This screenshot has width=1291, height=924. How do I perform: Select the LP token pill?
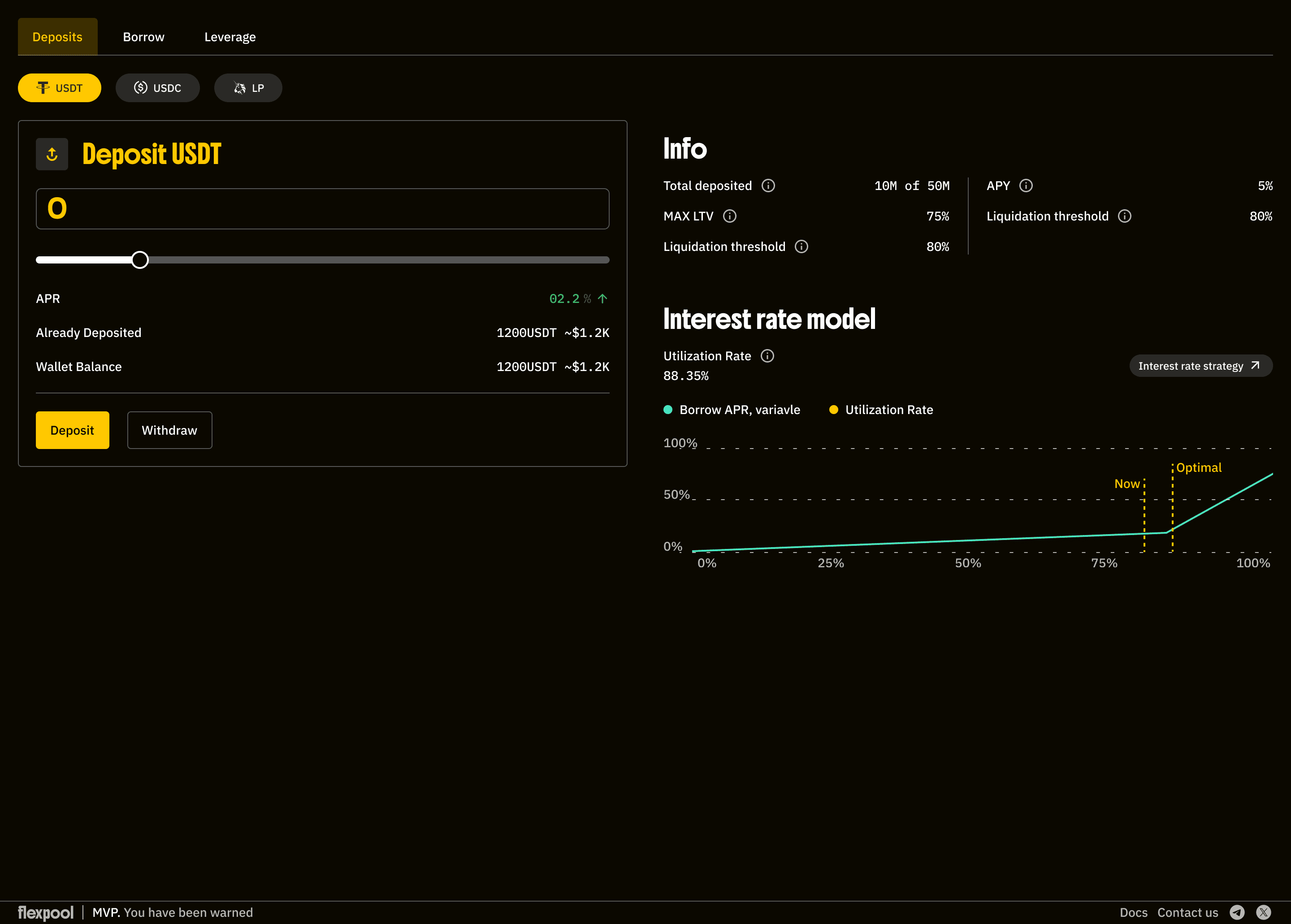pos(248,88)
